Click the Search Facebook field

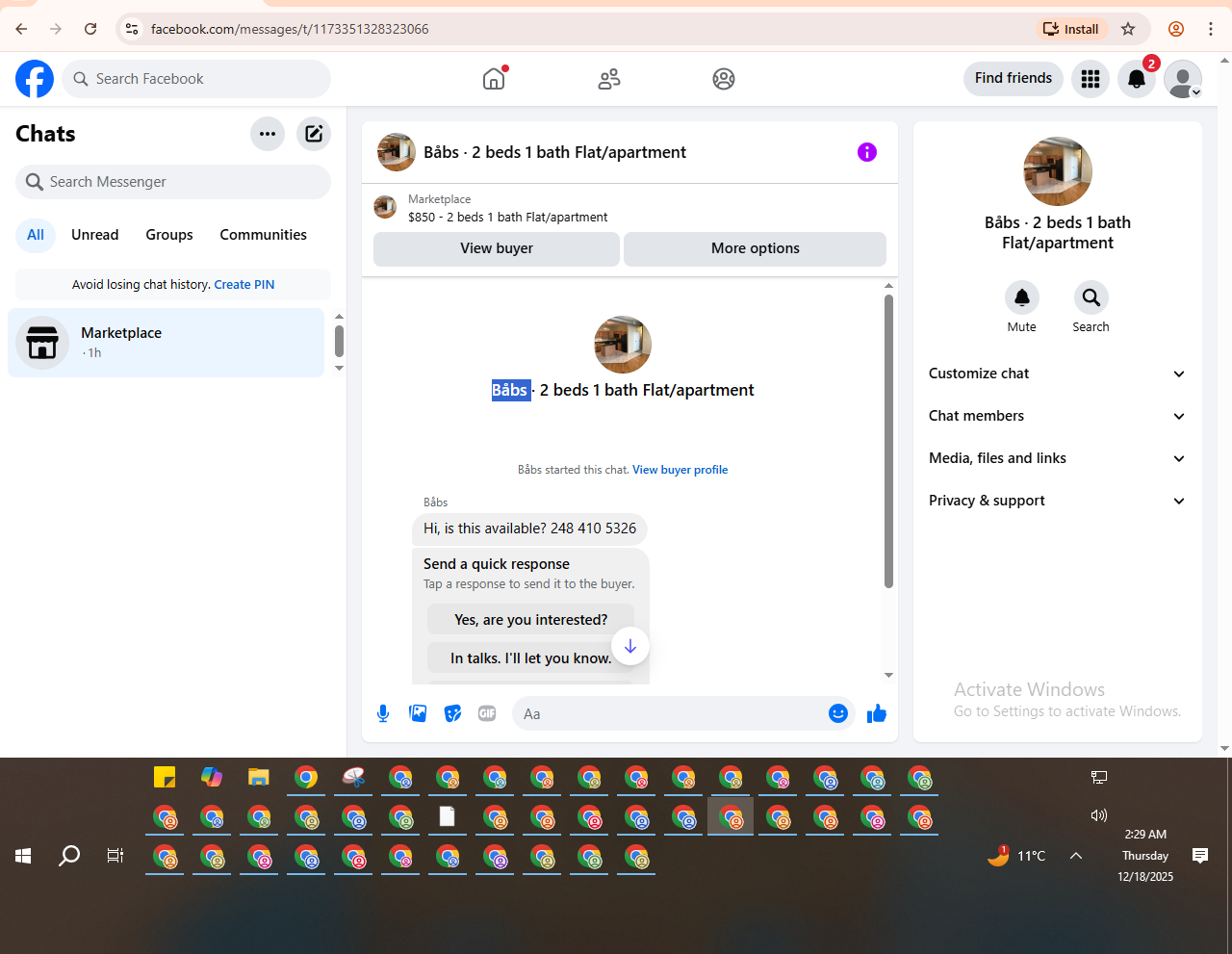point(197,79)
